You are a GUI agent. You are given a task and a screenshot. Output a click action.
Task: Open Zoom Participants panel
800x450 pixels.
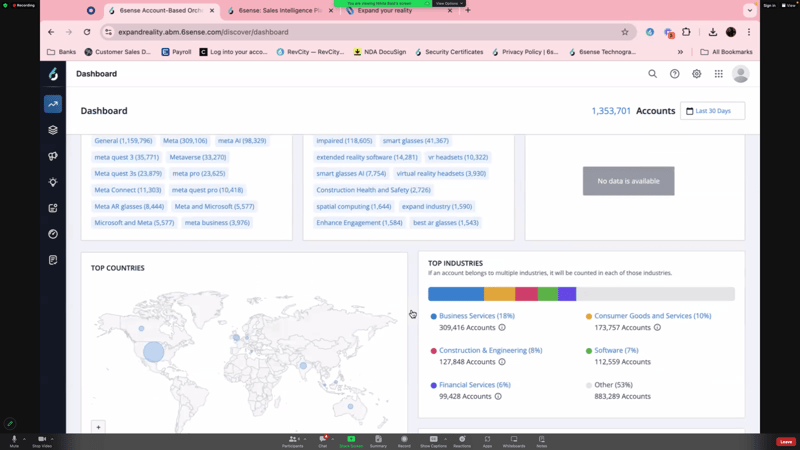click(x=292, y=441)
